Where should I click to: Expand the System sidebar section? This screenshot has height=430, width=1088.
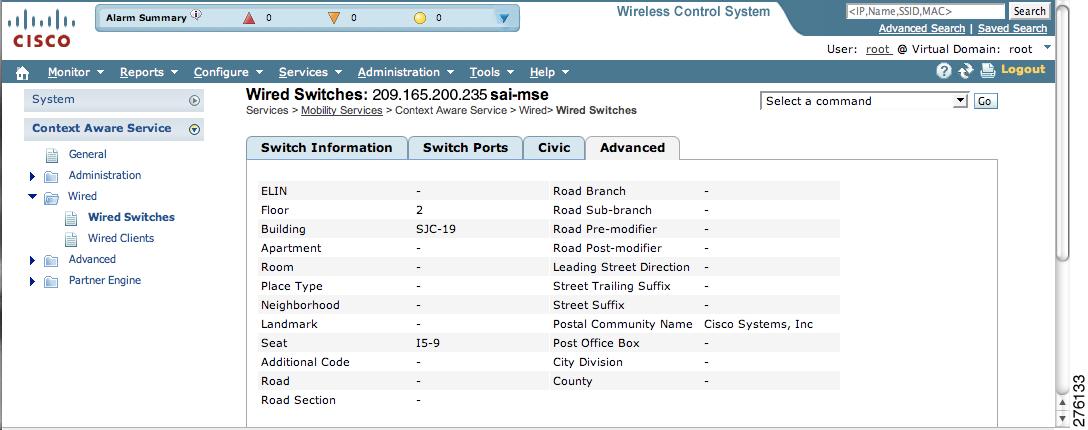pyautogui.click(x=194, y=101)
